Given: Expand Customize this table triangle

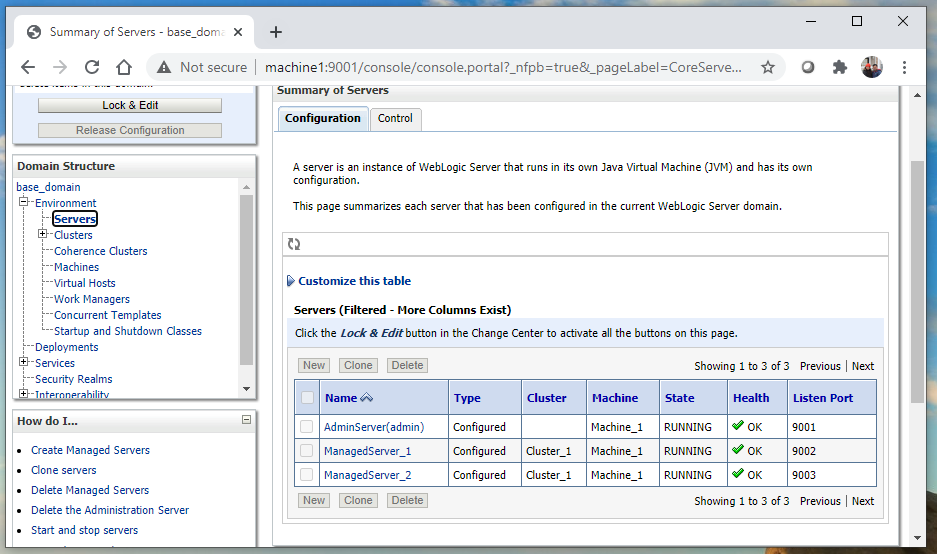Looking at the screenshot, I should click(x=290, y=281).
